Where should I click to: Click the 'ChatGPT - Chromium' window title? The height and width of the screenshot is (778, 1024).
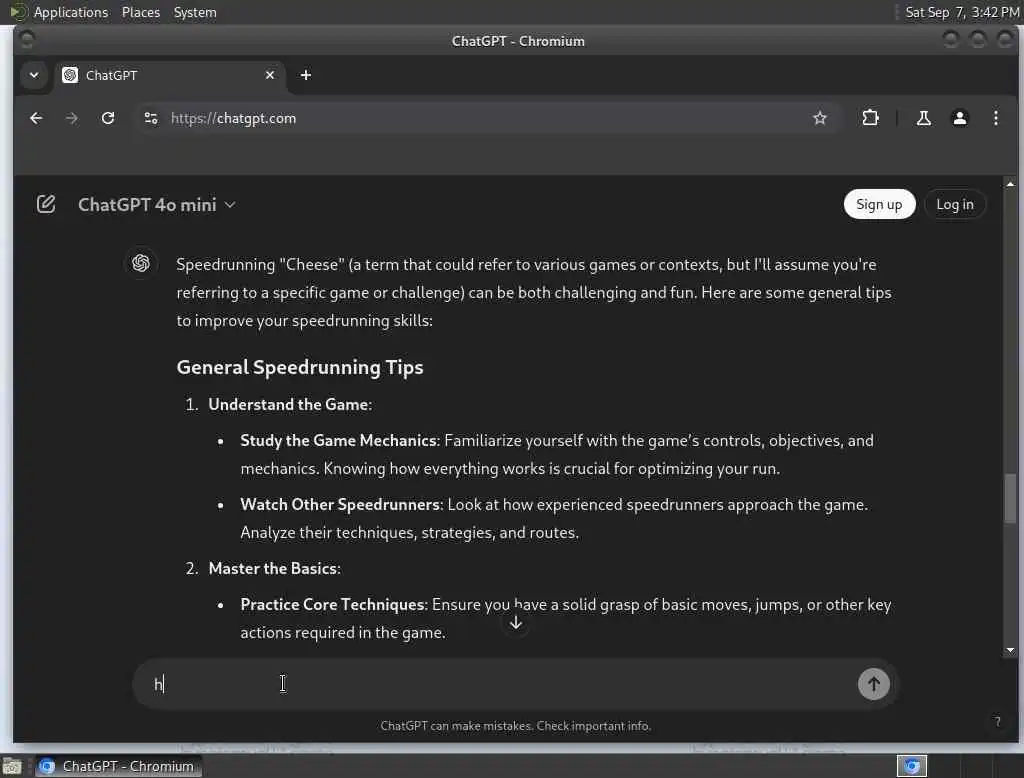[519, 41]
